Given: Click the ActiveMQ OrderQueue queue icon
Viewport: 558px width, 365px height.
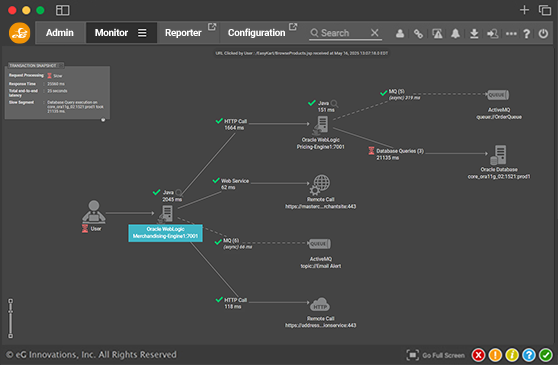Looking at the screenshot, I should coord(498,95).
